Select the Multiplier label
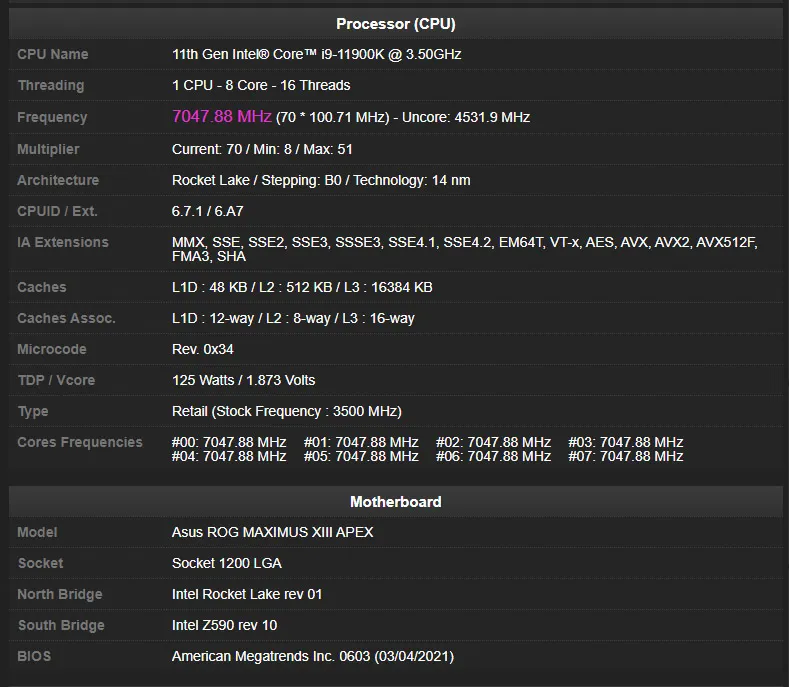Screen dimensions: 789x687 [x=48, y=149]
